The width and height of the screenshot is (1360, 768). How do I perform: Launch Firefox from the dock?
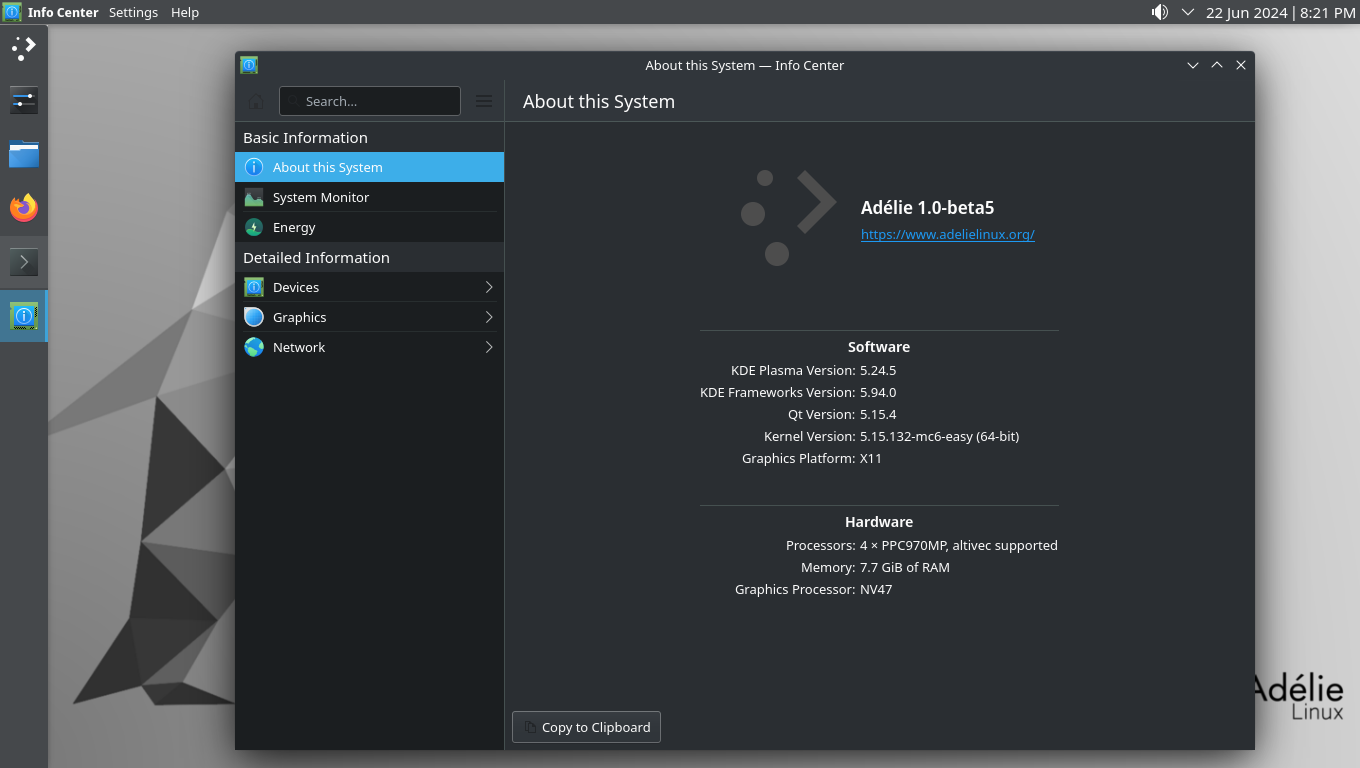pos(24,208)
